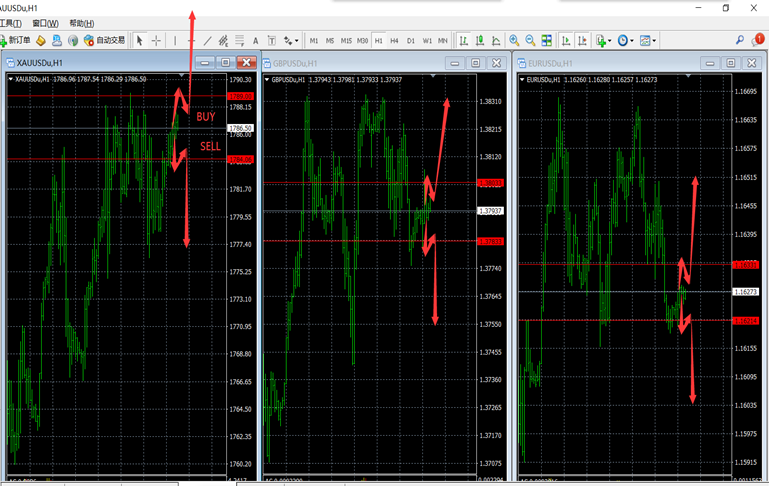769x486 pixels.
Task: Select the crosshair cursor tool
Action: [x=156, y=41]
